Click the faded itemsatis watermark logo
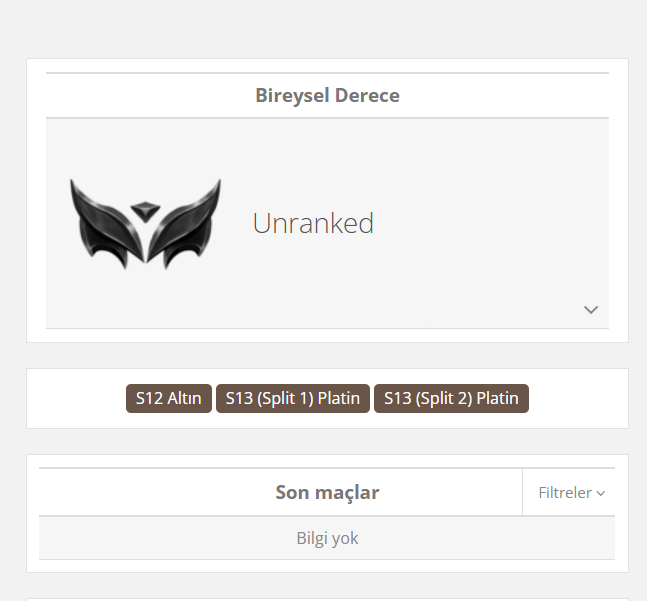 click(318, 299)
